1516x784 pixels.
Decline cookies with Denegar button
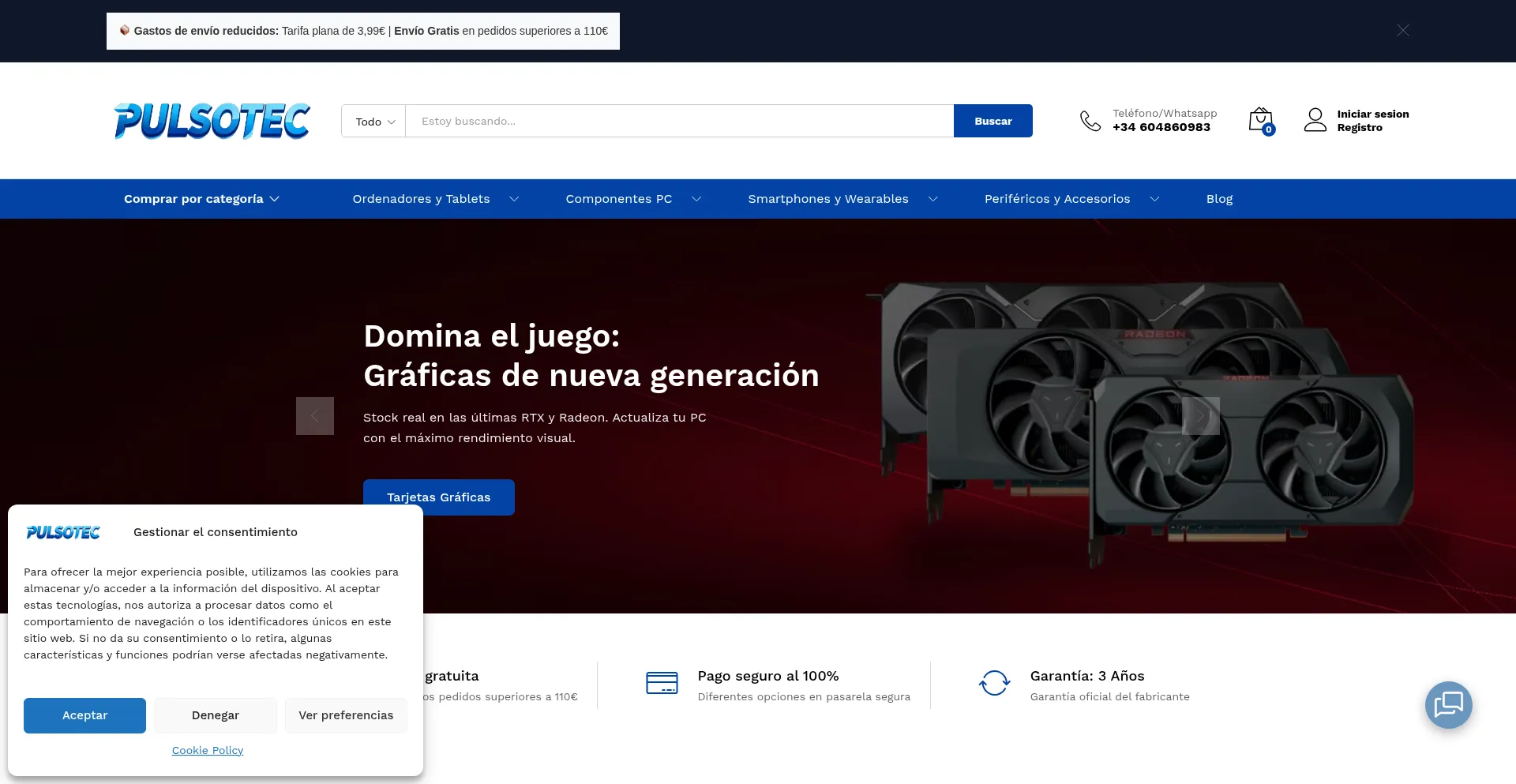[x=216, y=715]
